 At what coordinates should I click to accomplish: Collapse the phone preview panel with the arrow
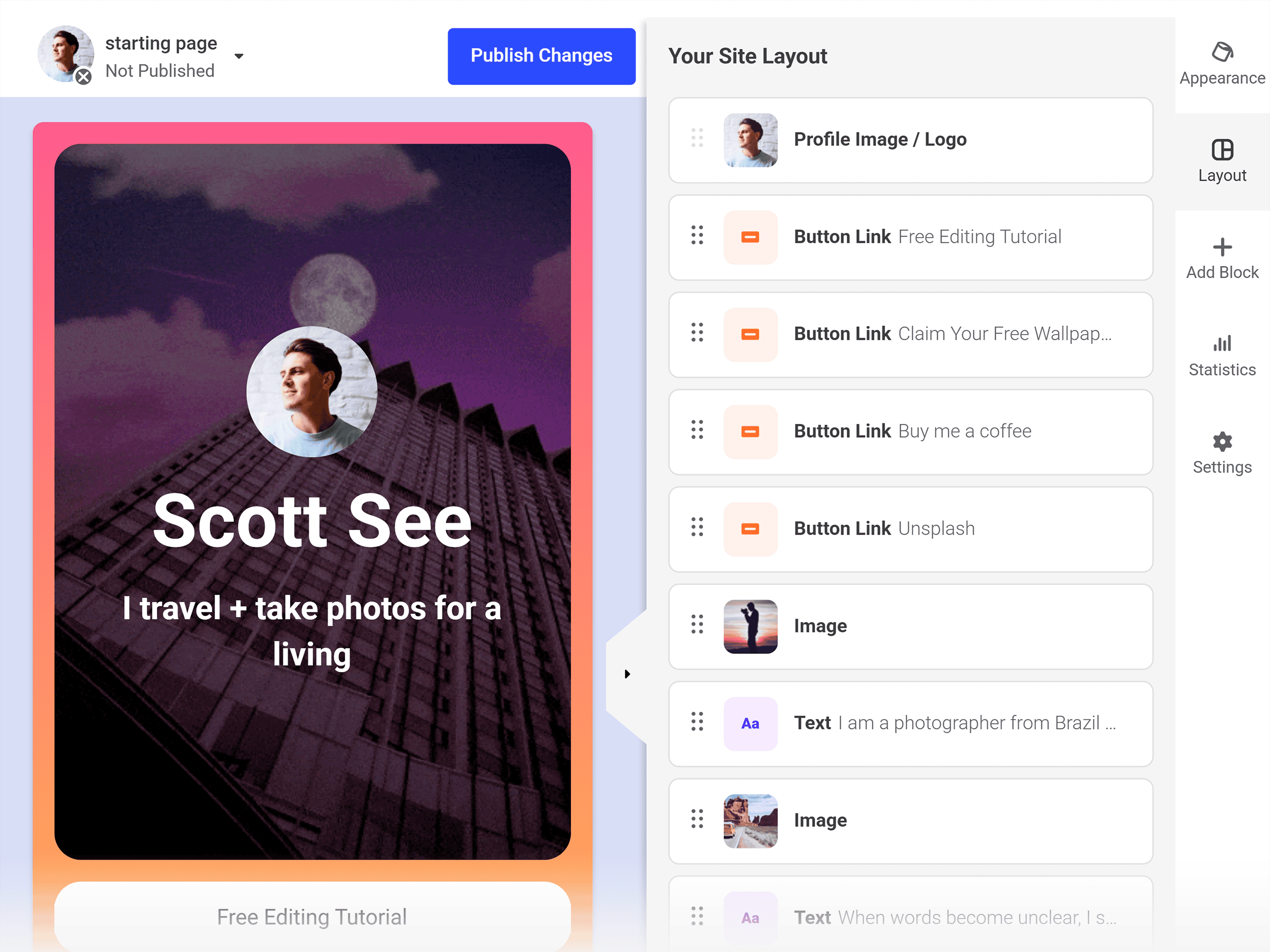coord(626,674)
